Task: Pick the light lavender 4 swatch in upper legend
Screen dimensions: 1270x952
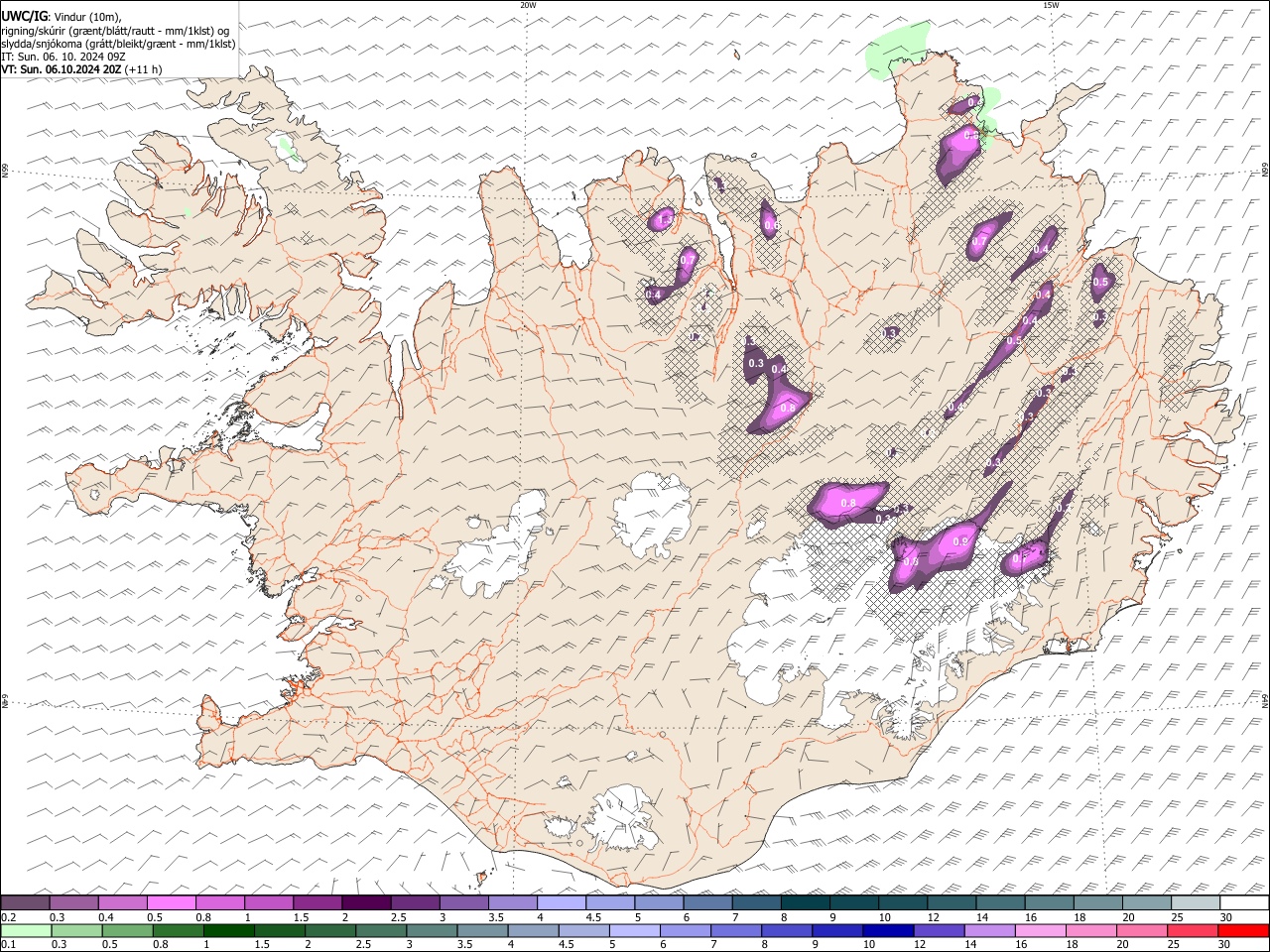Action: pos(562,903)
